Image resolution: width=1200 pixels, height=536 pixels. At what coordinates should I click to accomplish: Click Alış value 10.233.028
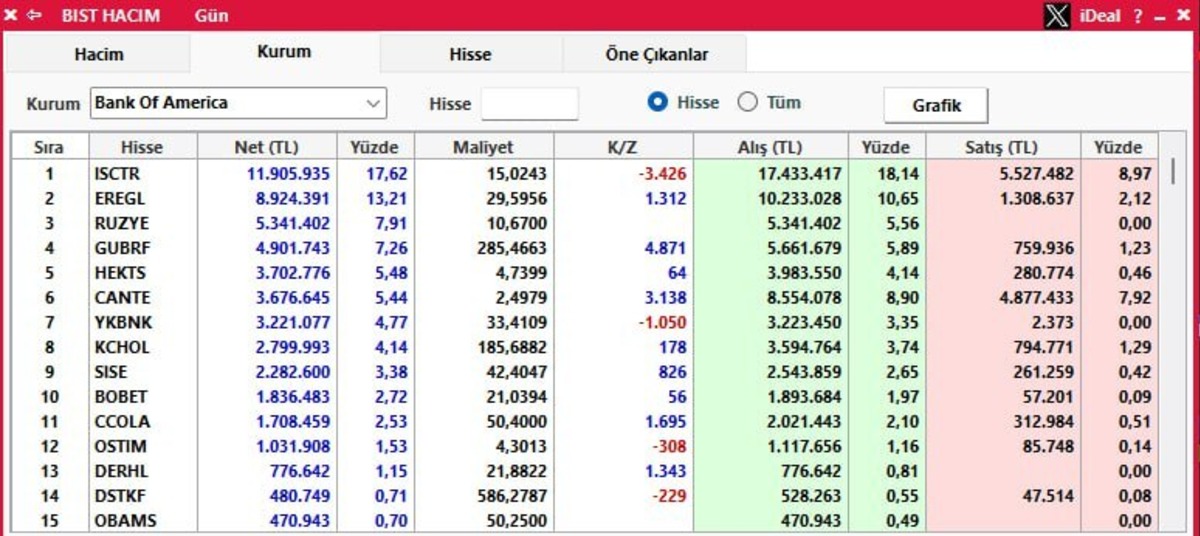800,198
